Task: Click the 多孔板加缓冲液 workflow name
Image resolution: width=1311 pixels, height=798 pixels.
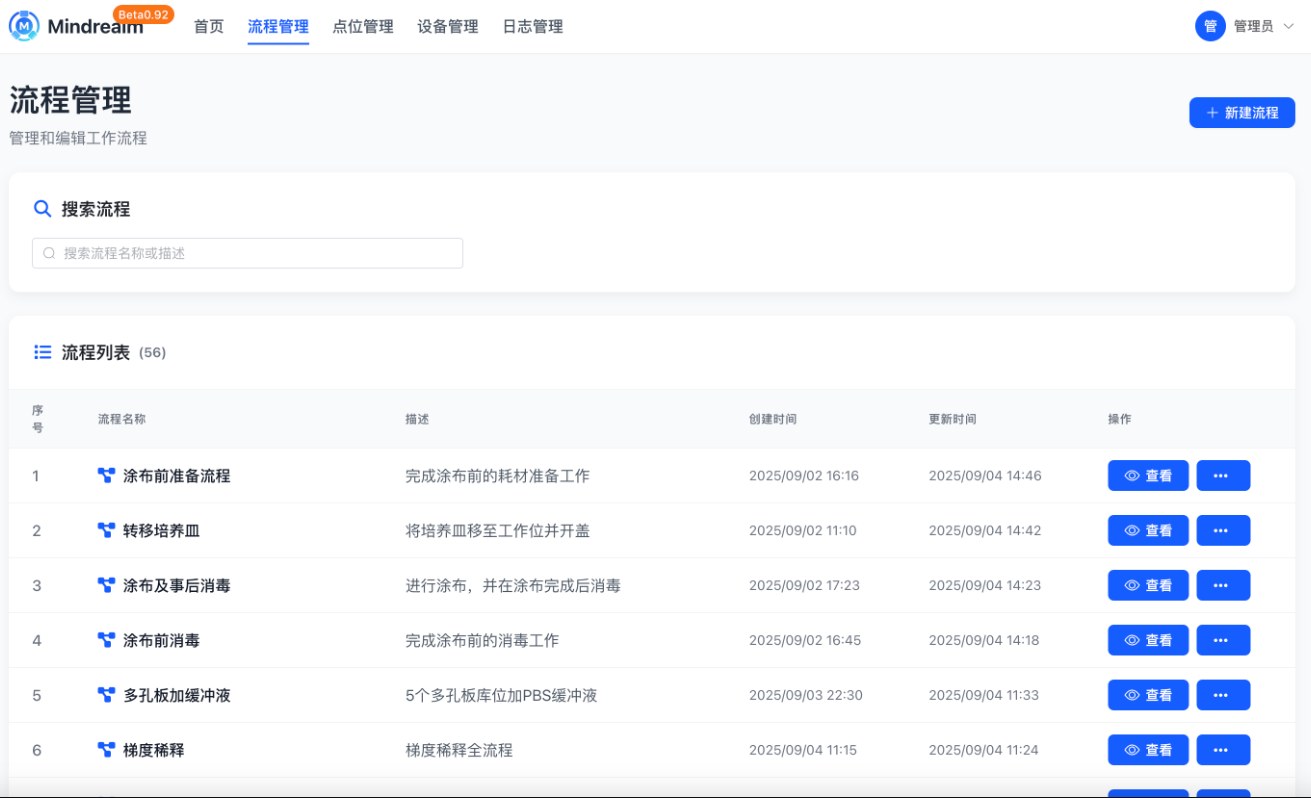Action: tap(177, 695)
